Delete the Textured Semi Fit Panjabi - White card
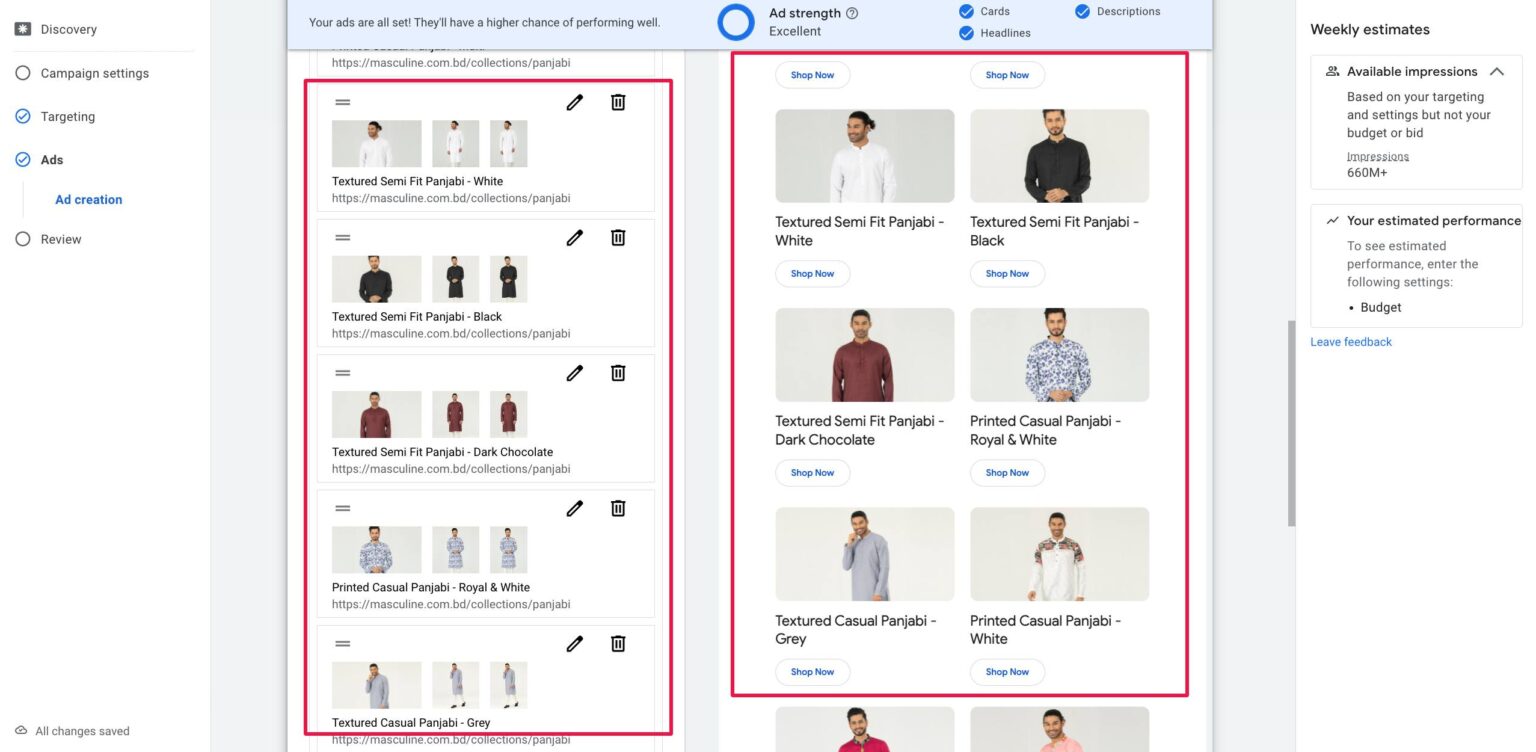1536x752 pixels. click(x=618, y=102)
